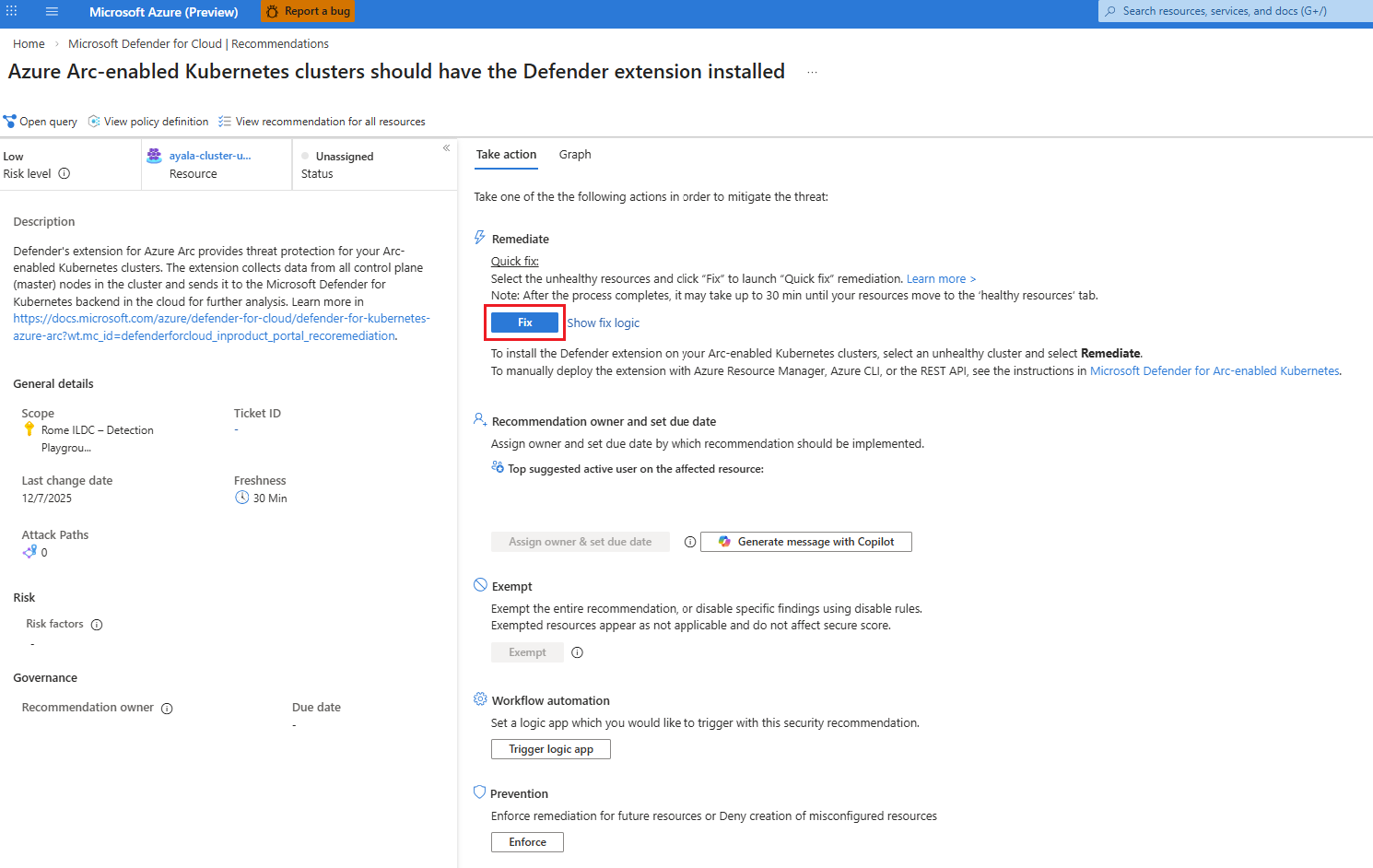Click Learn more in Quick fix section

pyautogui.click(x=941, y=279)
